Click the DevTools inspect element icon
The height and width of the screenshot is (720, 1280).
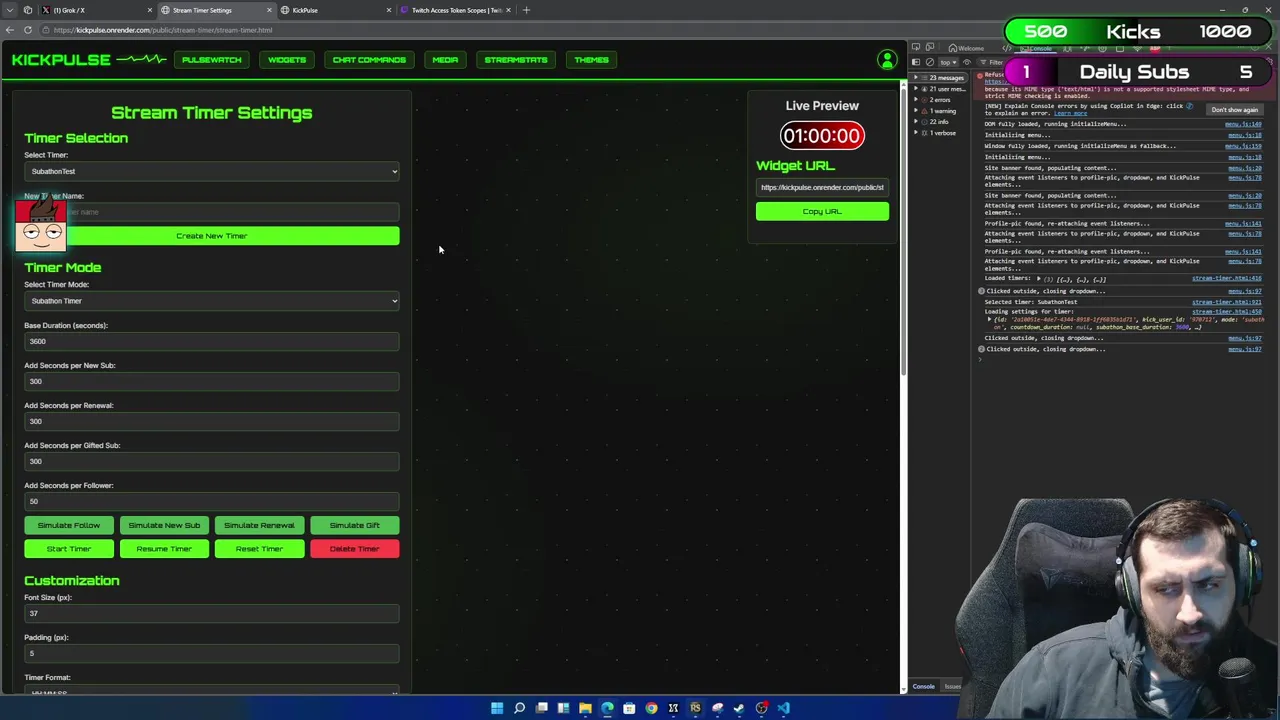[915, 48]
